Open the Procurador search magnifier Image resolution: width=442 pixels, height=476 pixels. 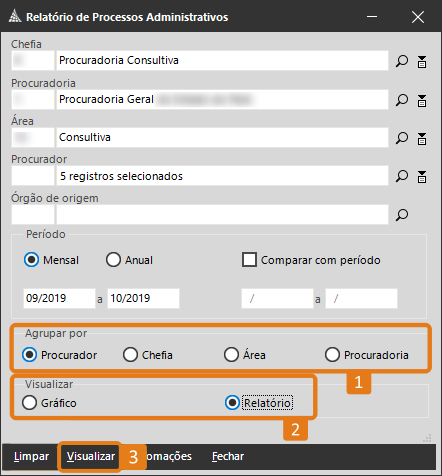(402, 176)
